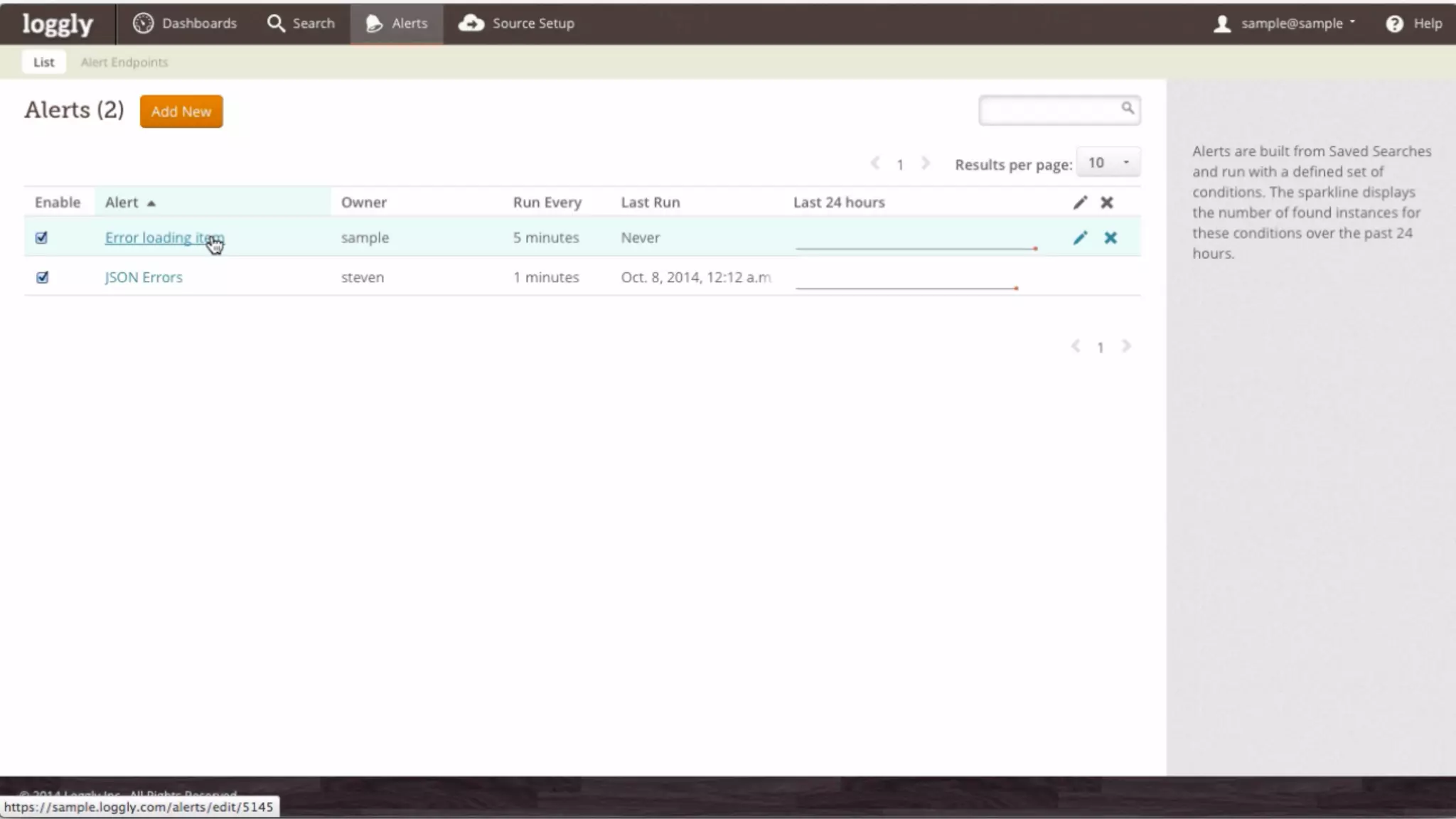Disable the Error loading item alert checkbox
1456x819 pixels.
(42, 238)
